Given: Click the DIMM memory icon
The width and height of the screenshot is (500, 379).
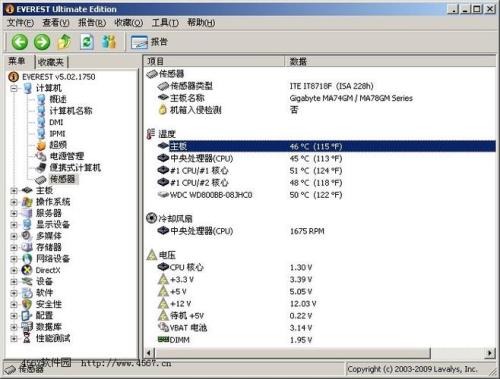Looking at the screenshot, I should tap(163, 340).
